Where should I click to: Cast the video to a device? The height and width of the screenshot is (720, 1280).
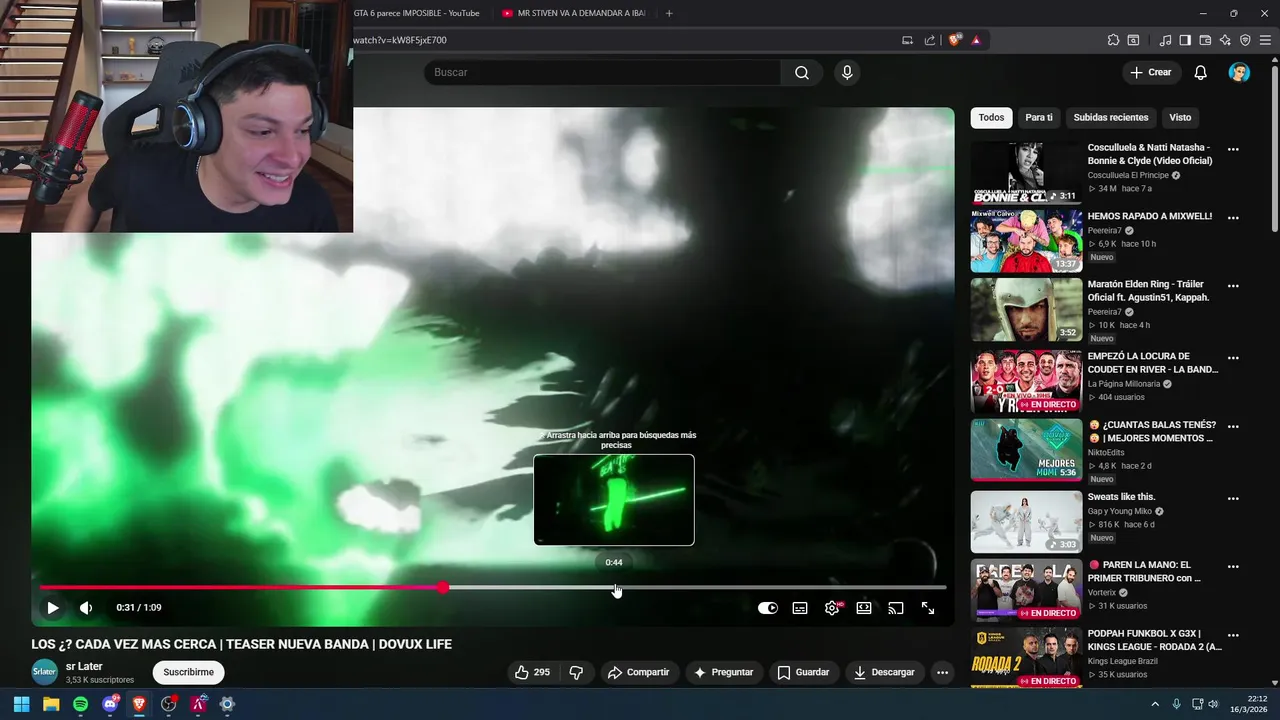click(x=896, y=608)
